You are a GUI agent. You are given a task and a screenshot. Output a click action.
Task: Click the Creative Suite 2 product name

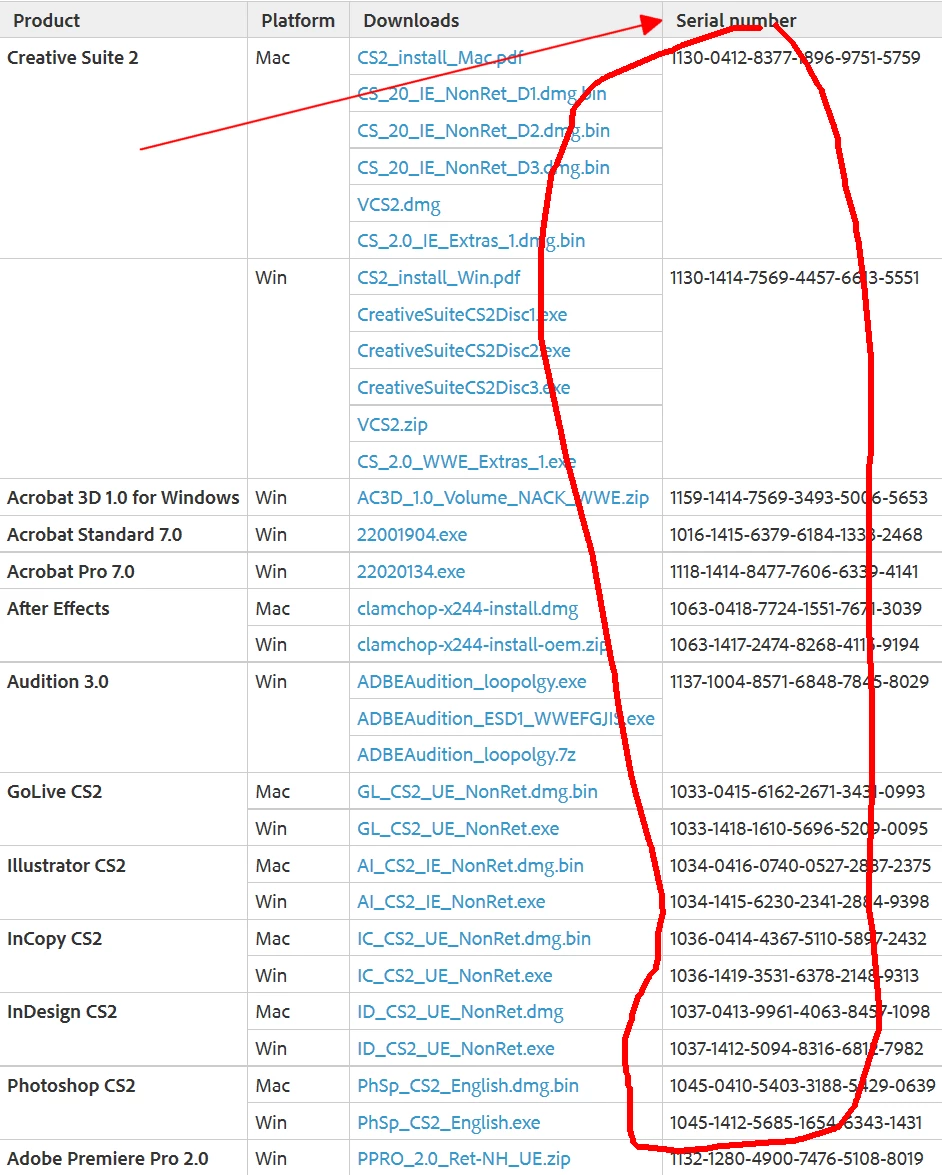pyautogui.click(x=73, y=58)
